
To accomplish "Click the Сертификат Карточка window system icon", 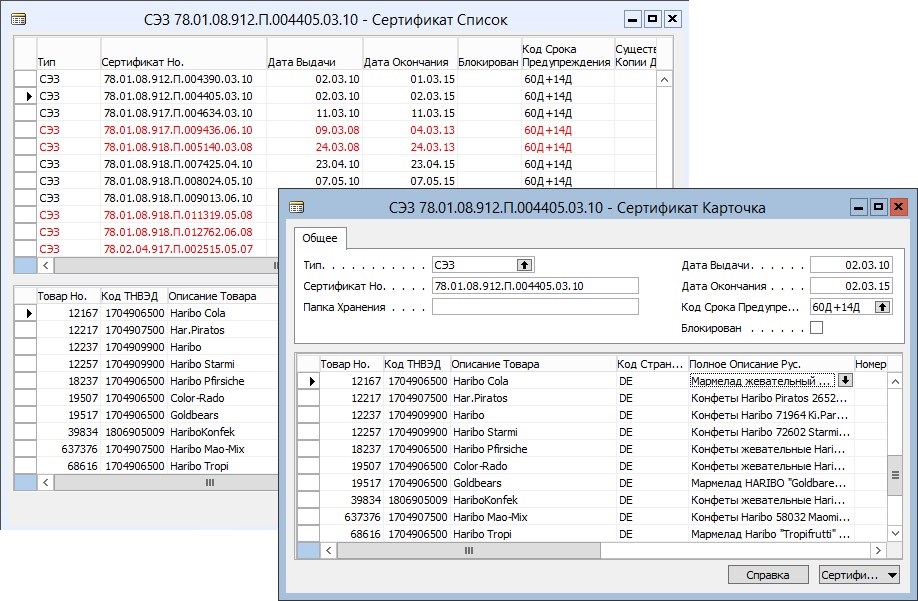I will tap(297, 207).
